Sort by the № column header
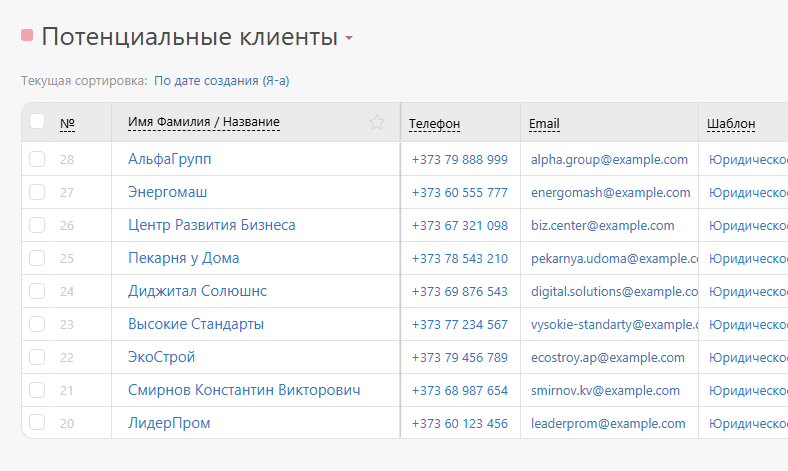The width and height of the screenshot is (788, 471). [x=67, y=124]
